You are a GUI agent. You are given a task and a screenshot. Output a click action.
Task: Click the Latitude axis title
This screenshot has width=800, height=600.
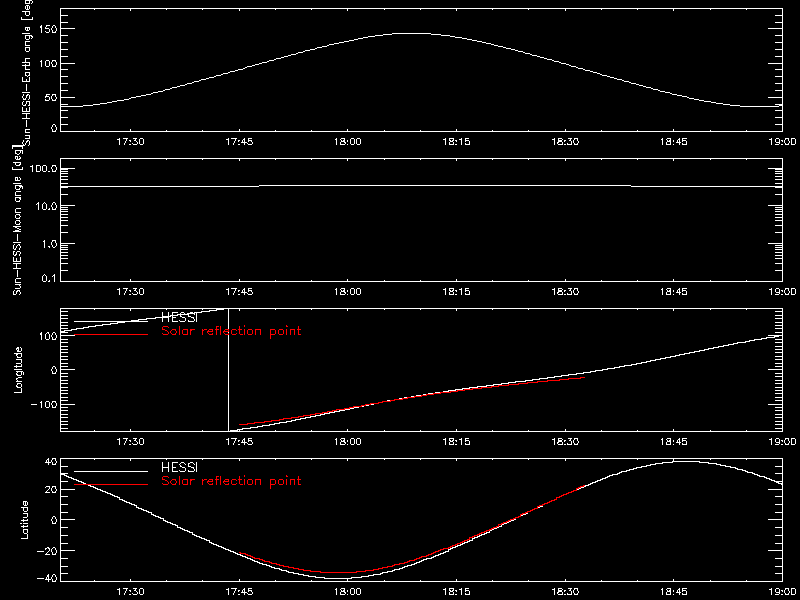[x=23, y=520]
